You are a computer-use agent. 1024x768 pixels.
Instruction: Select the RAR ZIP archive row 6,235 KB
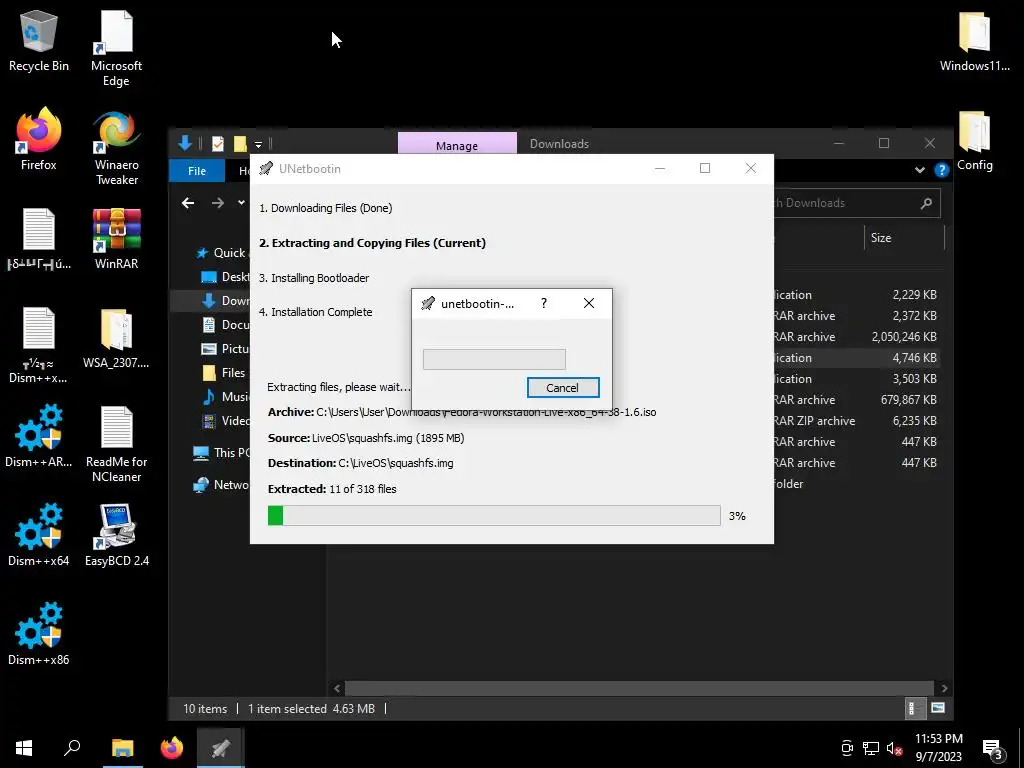[x=857, y=421]
